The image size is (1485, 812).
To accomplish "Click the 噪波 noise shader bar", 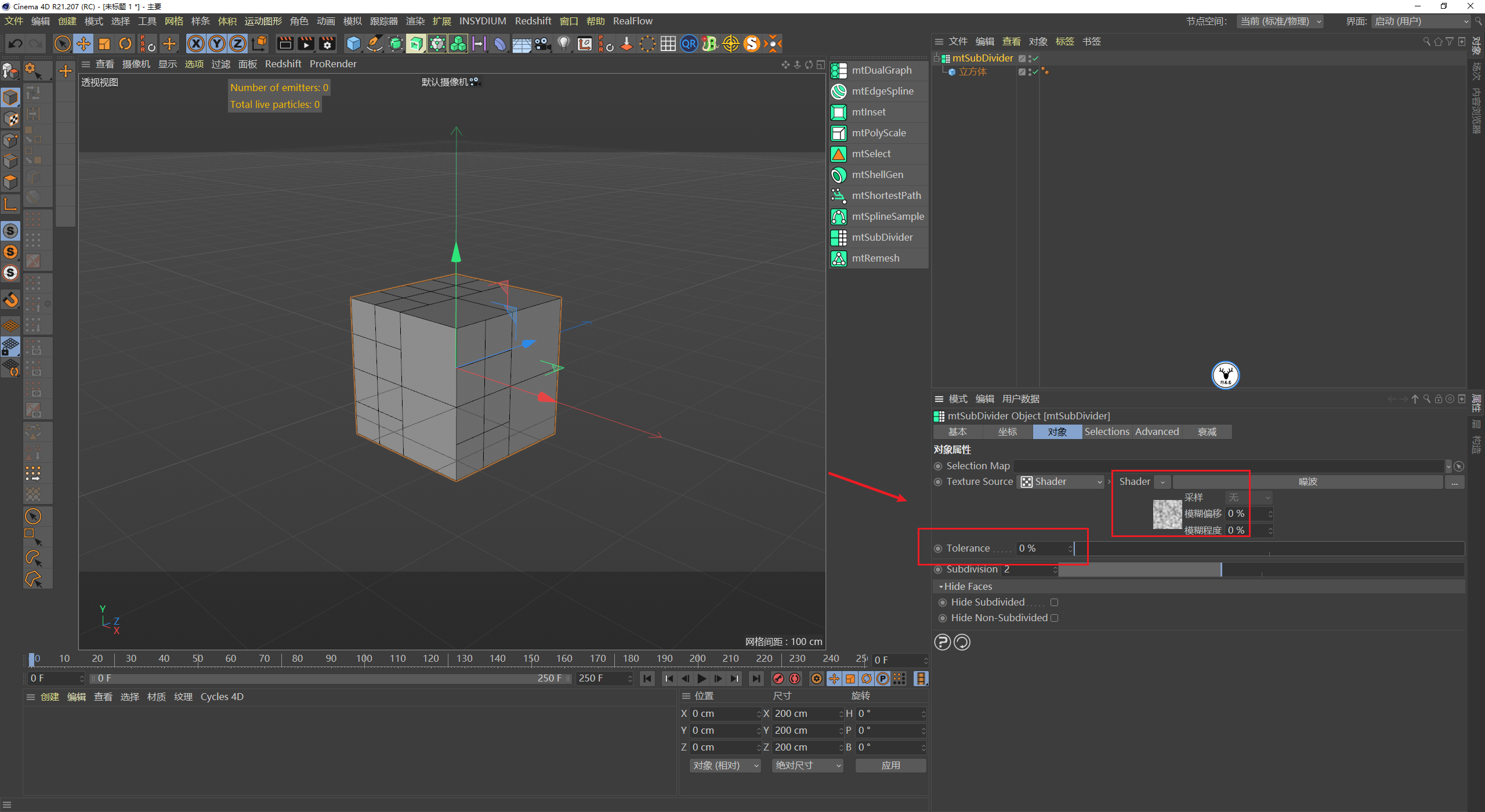I will 1307,482.
